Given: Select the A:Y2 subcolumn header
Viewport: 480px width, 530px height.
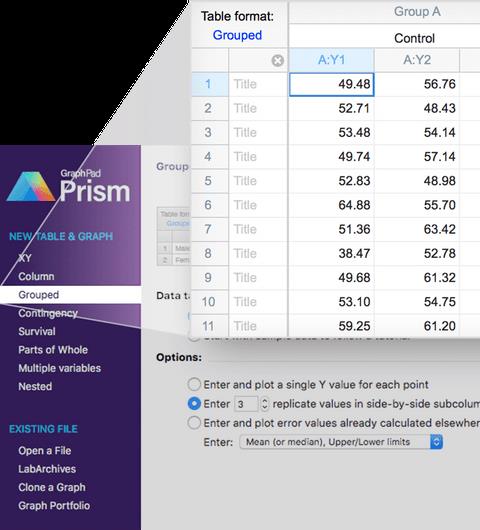Looking at the screenshot, I should [417, 60].
